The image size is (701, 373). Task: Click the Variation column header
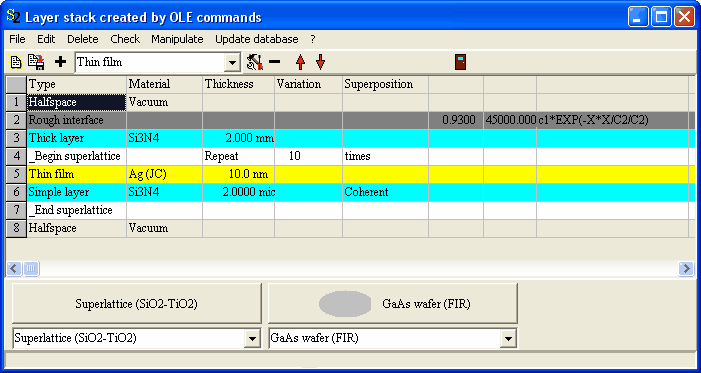308,85
